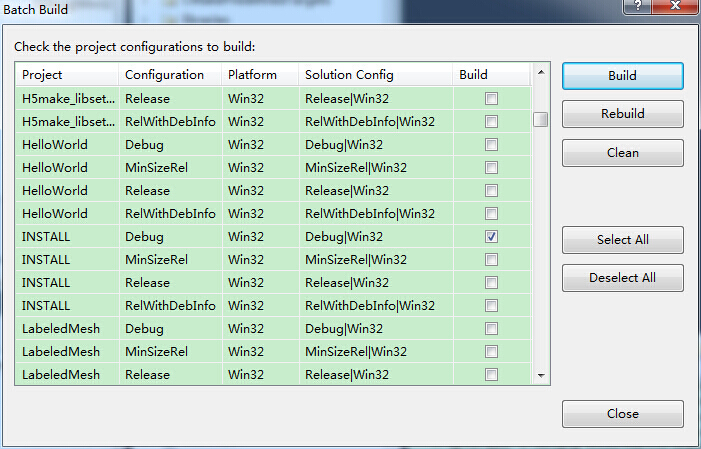Uncheck INSTALL Debug build checkbox
Viewport: 701px width, 449px height.
pos(491,237)
